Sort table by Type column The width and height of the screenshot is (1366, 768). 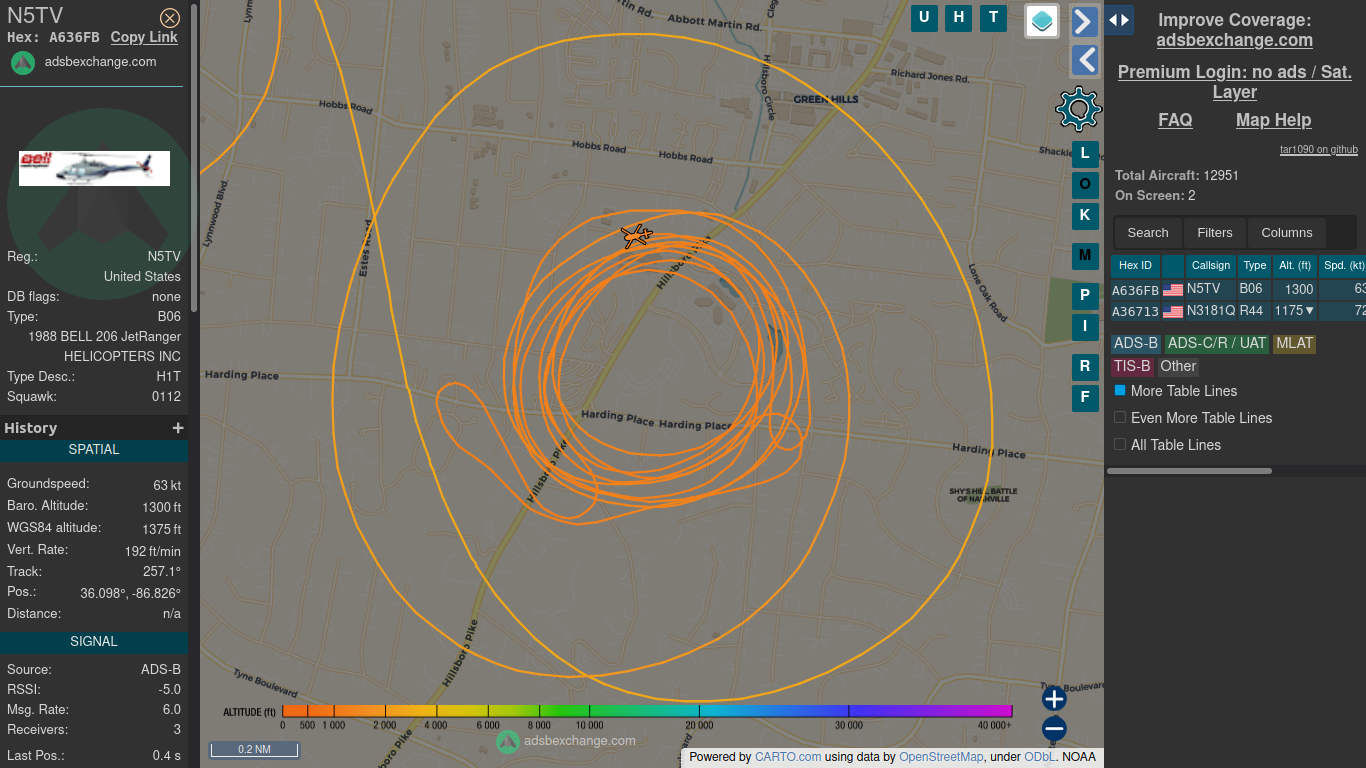(1255, 266)
